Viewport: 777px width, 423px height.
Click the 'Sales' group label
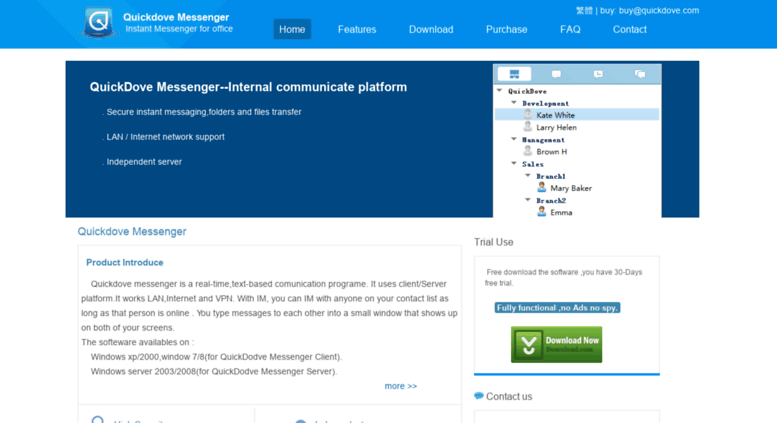click(533, 164)
